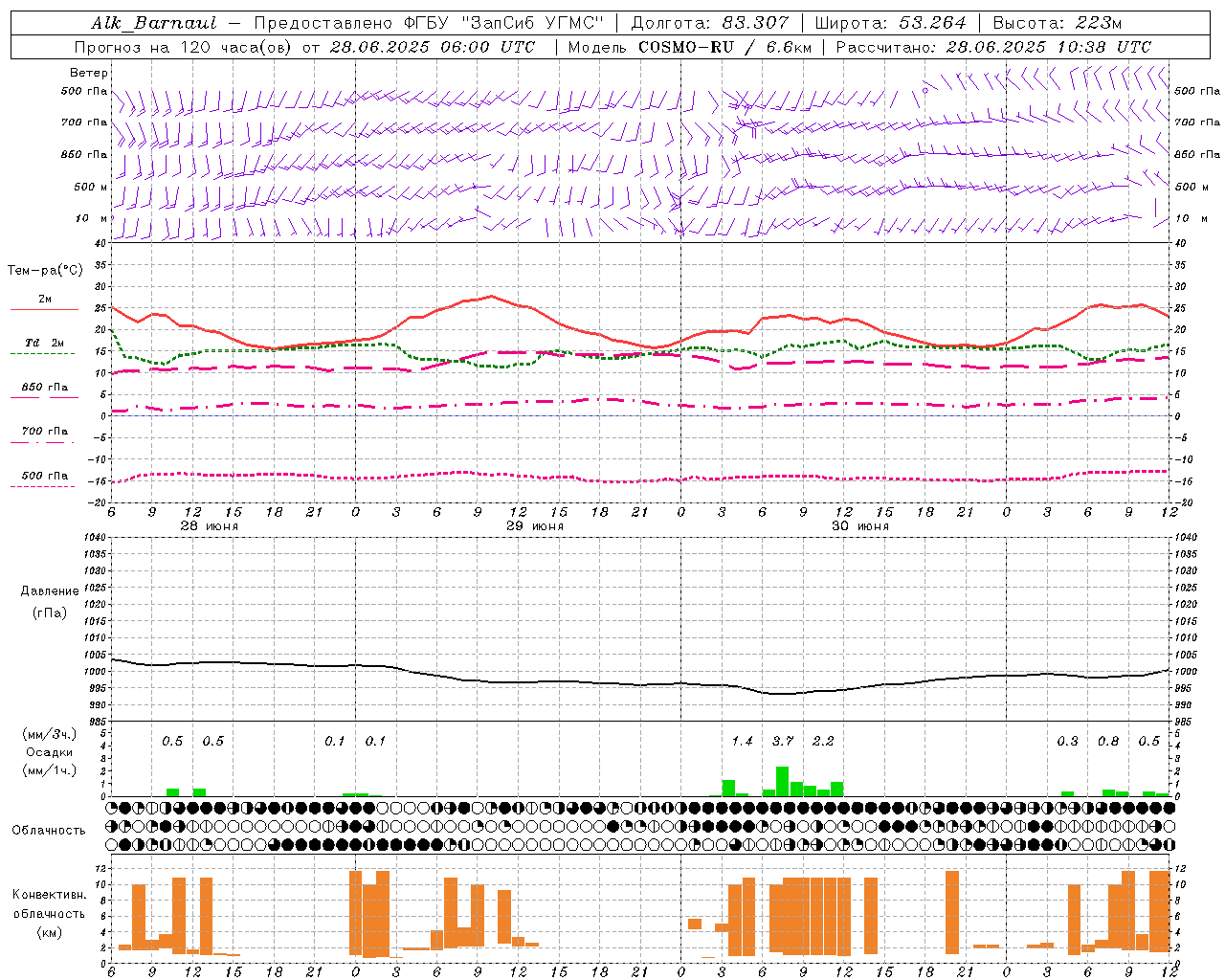Click the solid red legend line under '2м'
Viewport: 1225px width, 980px height.
click(x=44, y=309)
